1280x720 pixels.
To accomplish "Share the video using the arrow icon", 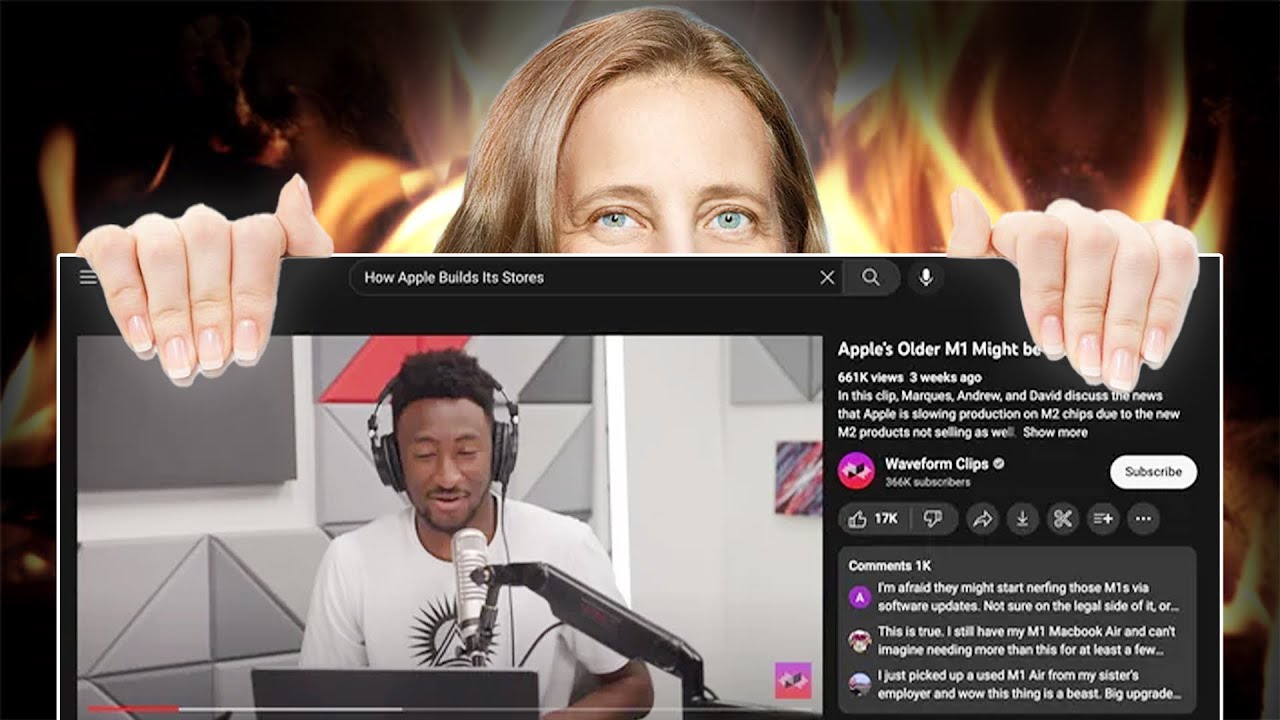I will pyautogui.click(x=983, y=518).
